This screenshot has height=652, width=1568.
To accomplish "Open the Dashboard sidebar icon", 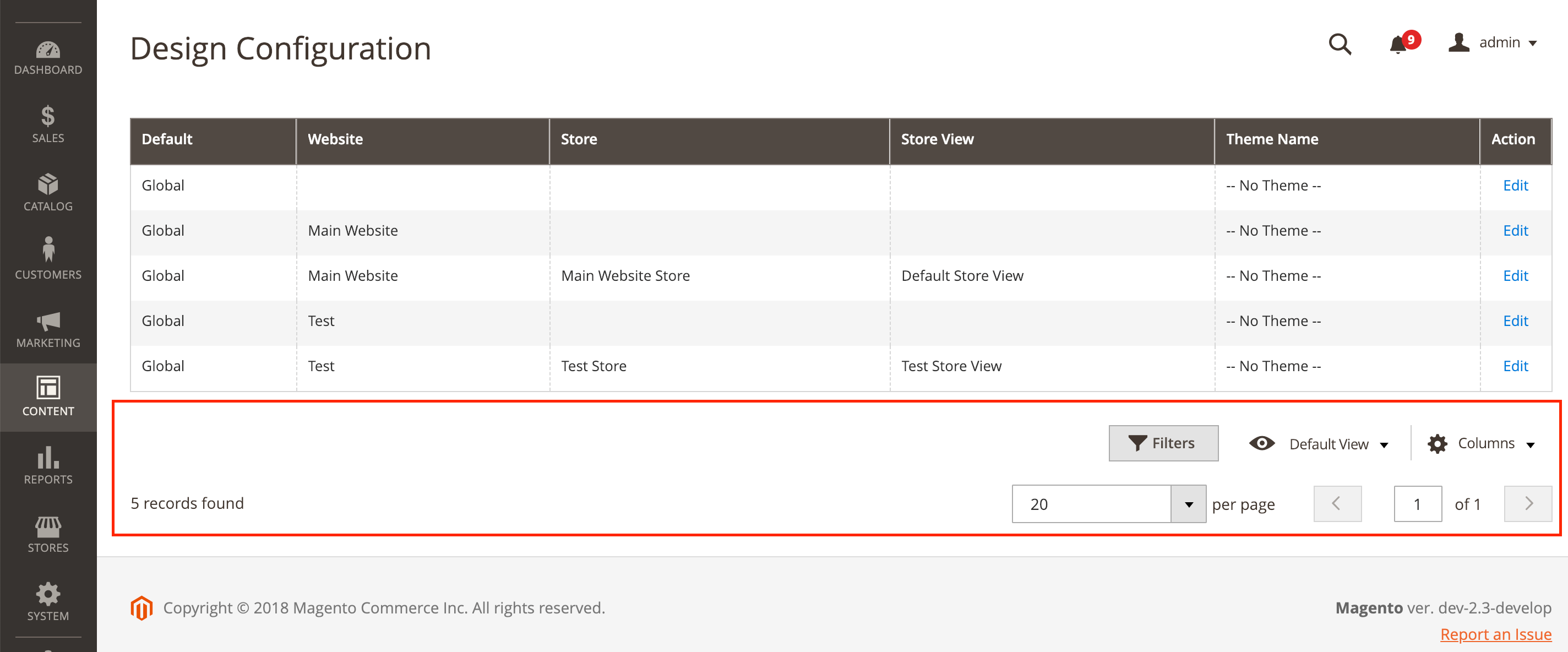I will (48, 58).
